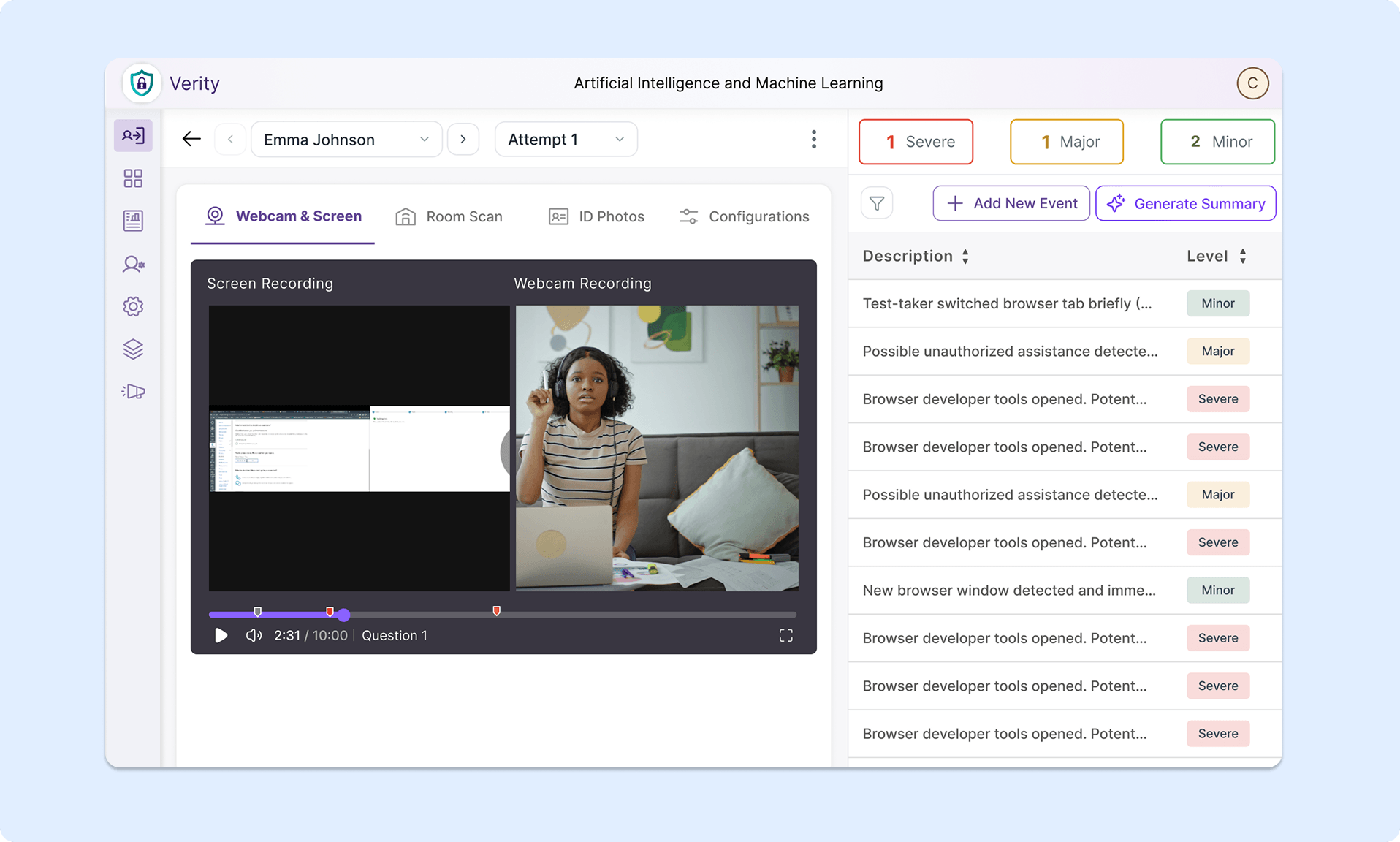Open the Emma Johnson test-taker dropdown
The height and width of the screenshot is (842, 1400).
[346, 140]
